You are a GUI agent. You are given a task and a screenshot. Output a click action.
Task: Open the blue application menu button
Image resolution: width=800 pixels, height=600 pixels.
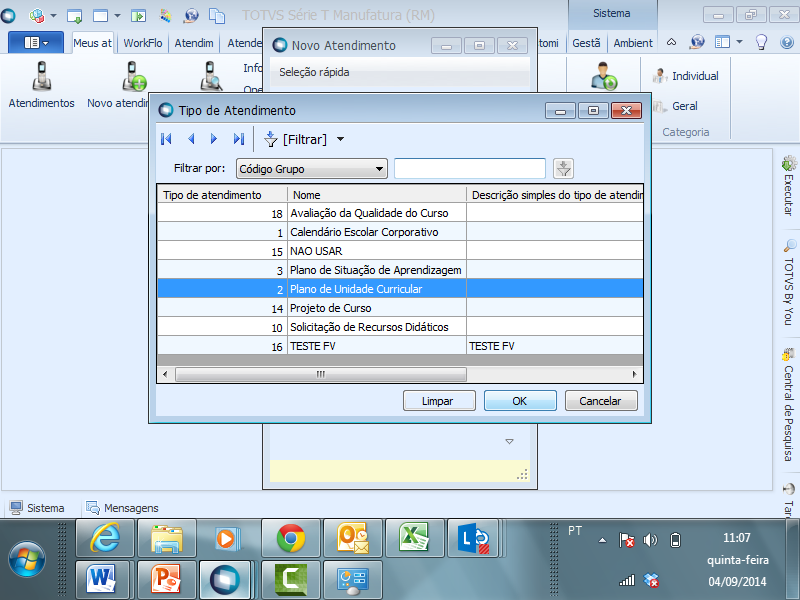[36, 42]
